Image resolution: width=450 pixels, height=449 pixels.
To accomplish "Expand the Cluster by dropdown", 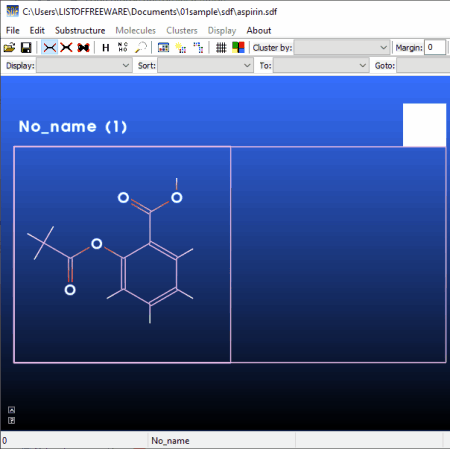I will point(342,48).
